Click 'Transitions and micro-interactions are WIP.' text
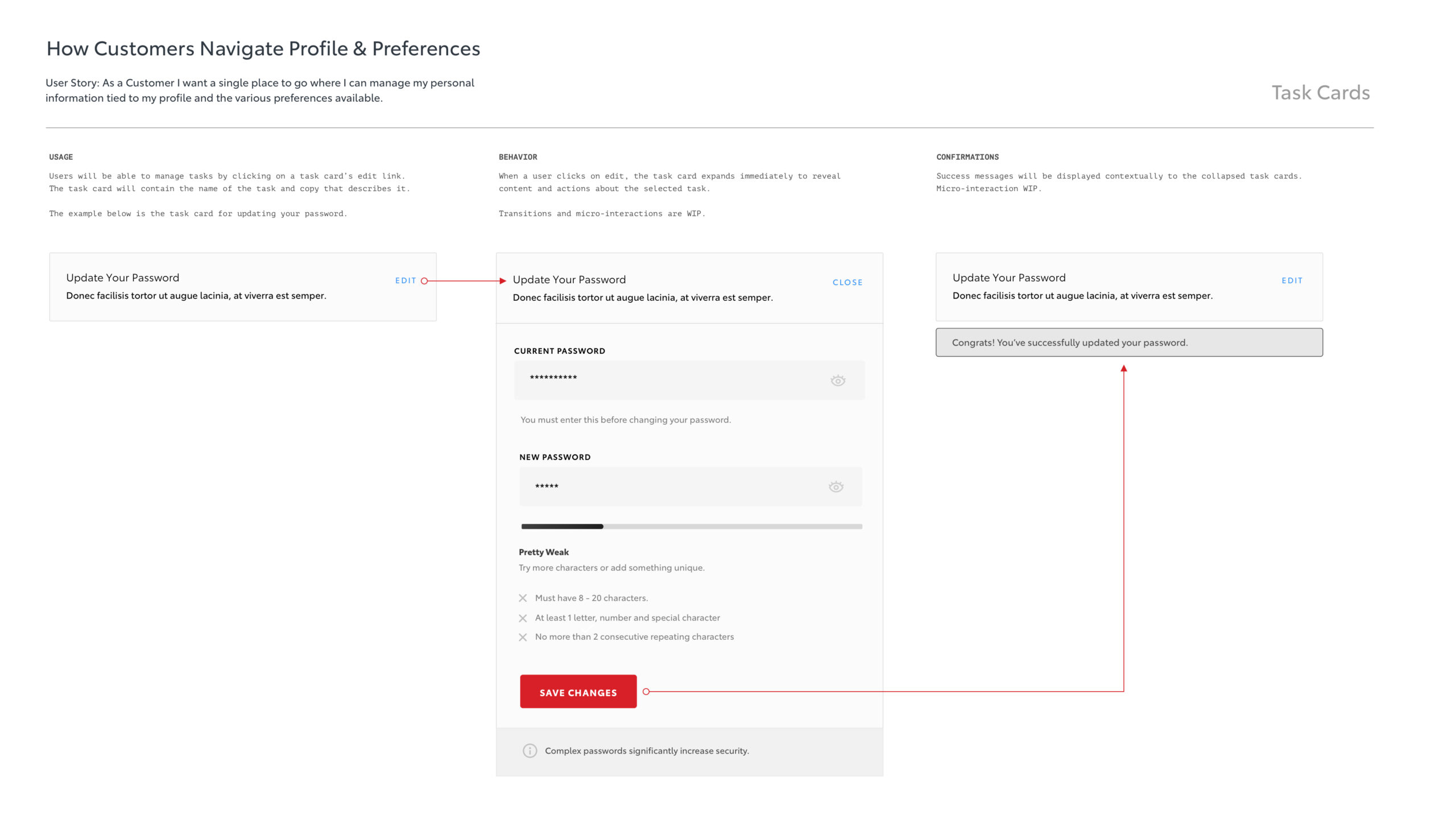 tap(602, 214)
